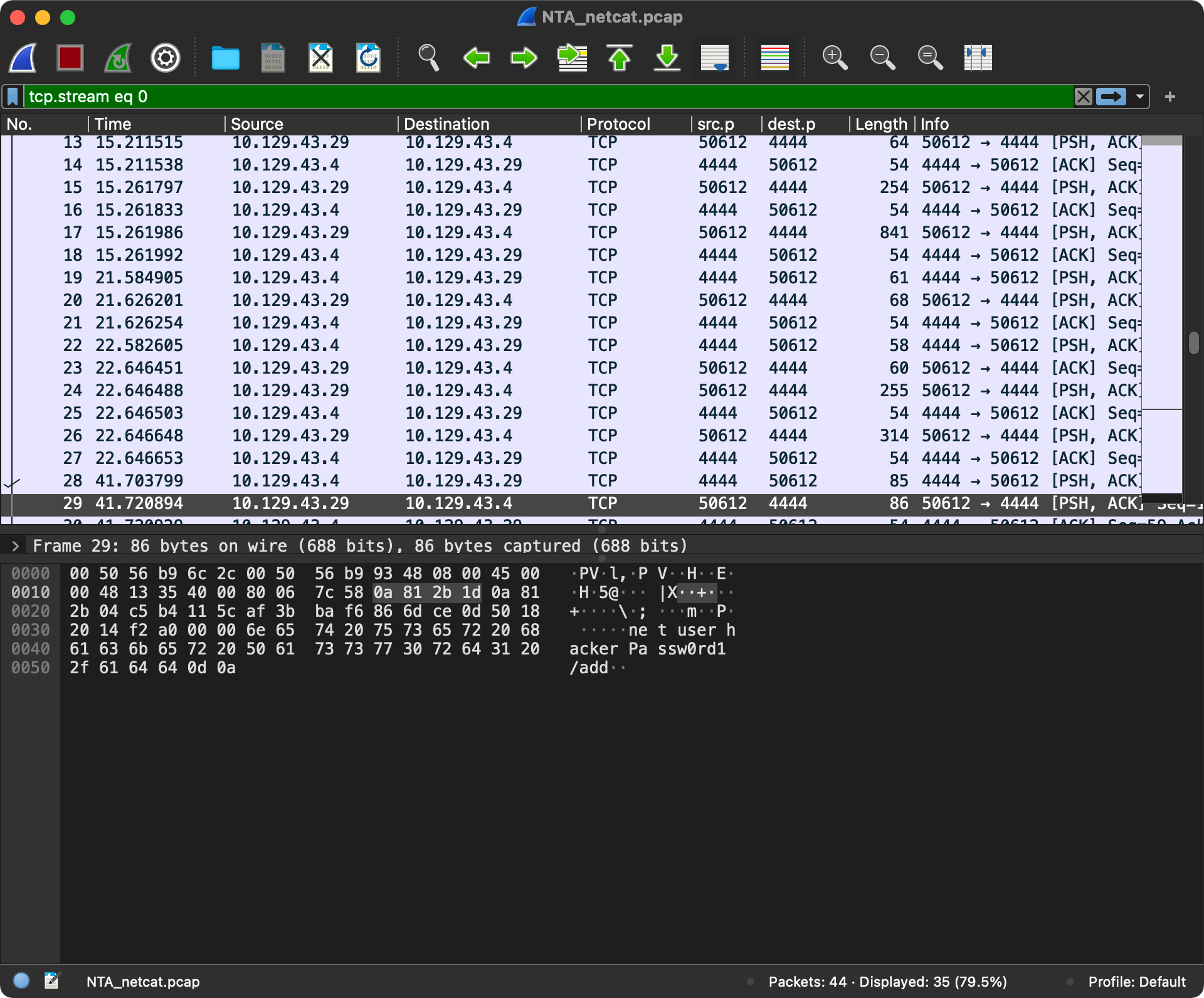Select highlighted hex bytes 0a 81 2b 1d
Viewport: 1204px width, 998px height.
427,592
